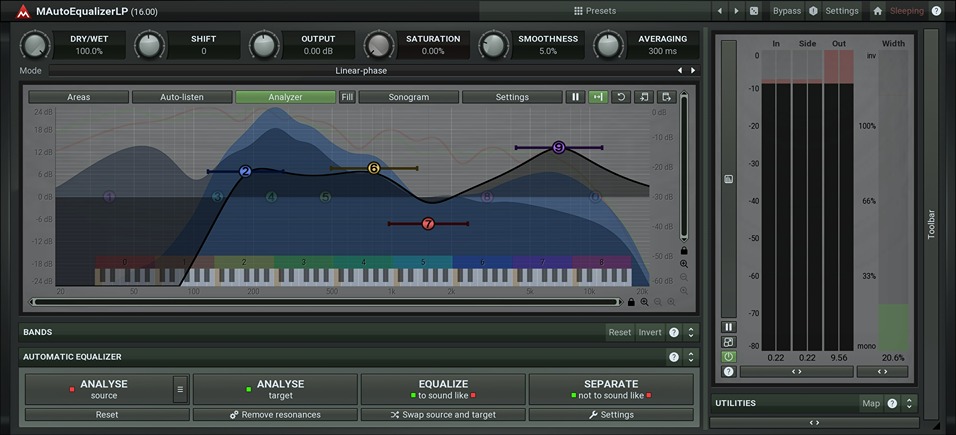Click the DRY/WET 100.0% value field
Viewport: 956px width, 435px height.
(x=89, y=51)
